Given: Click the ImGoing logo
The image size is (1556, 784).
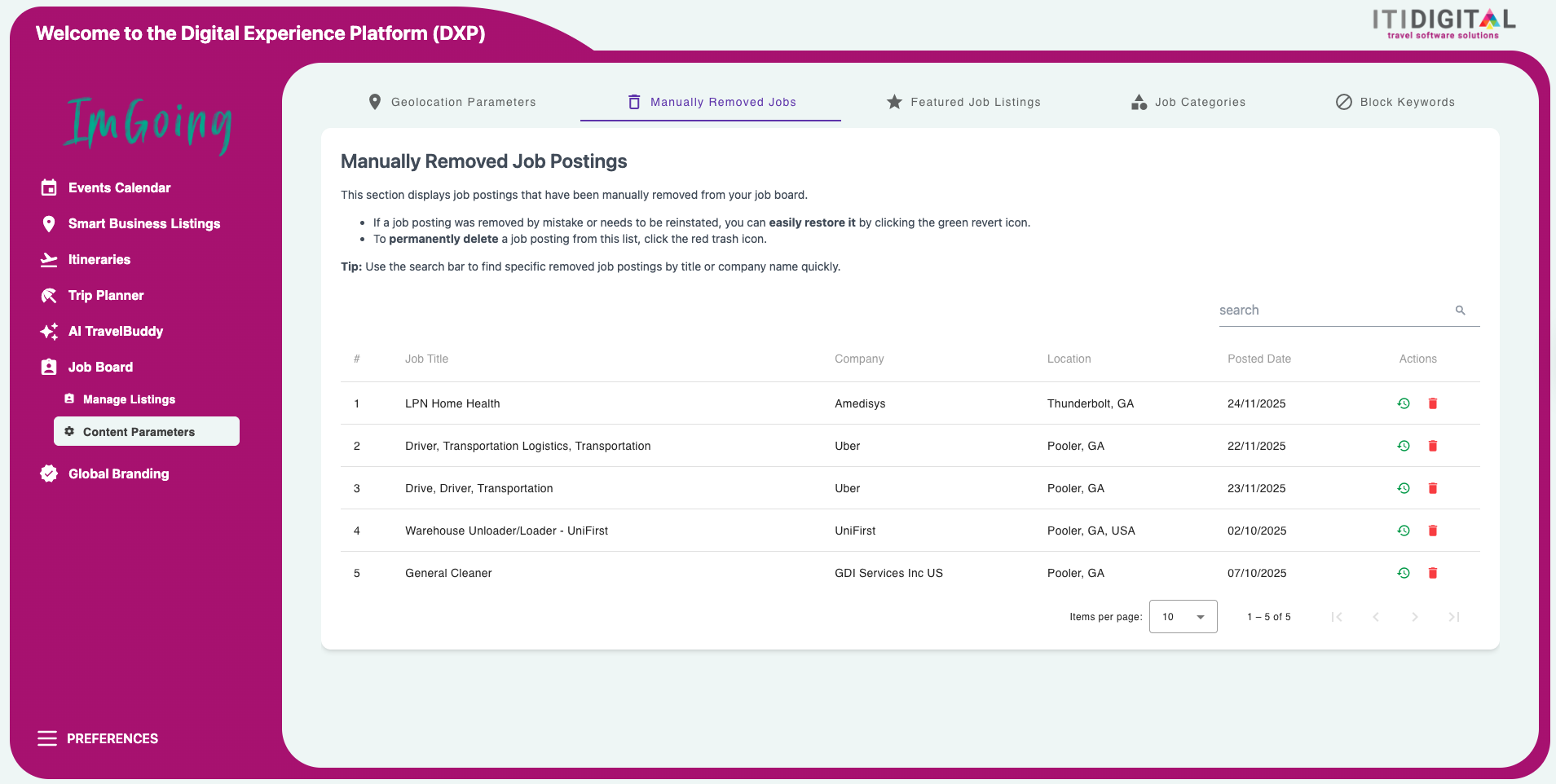Looking at the screenshot, I should click(x=148, y=125).
